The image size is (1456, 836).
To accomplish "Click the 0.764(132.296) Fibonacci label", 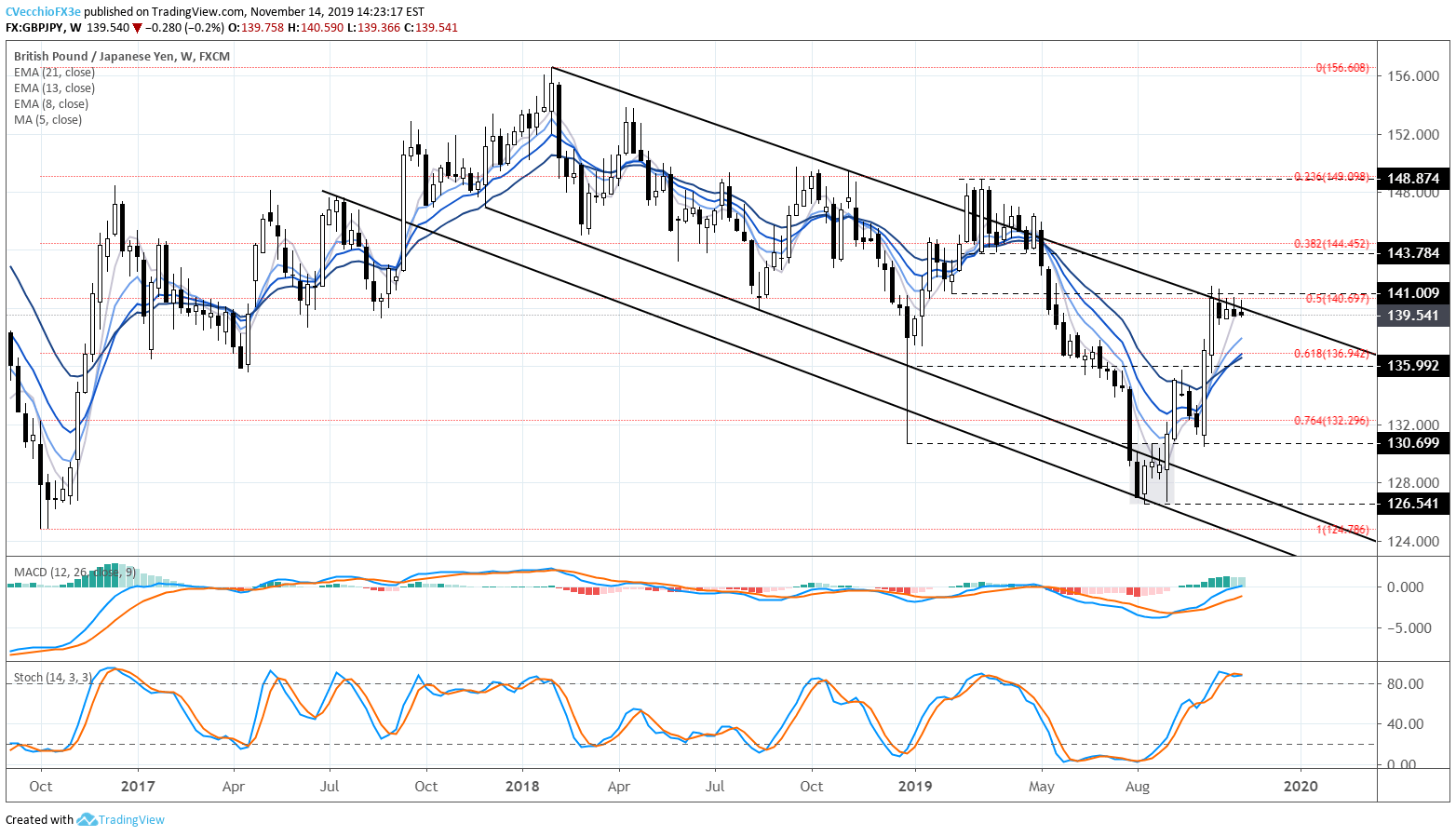I will click(x=1331, y=421).
